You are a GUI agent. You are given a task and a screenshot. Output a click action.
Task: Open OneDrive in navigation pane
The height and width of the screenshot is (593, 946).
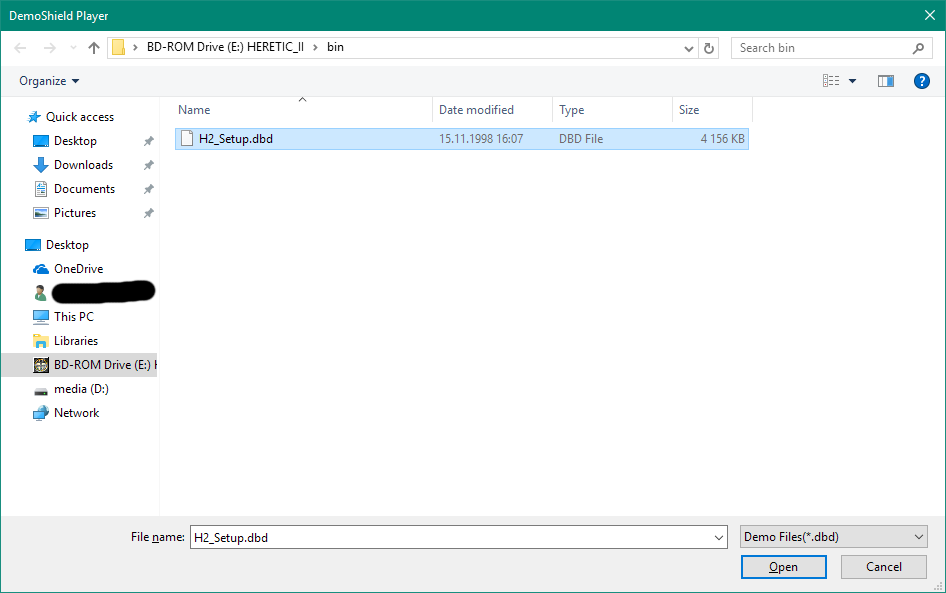pos(78,269)
